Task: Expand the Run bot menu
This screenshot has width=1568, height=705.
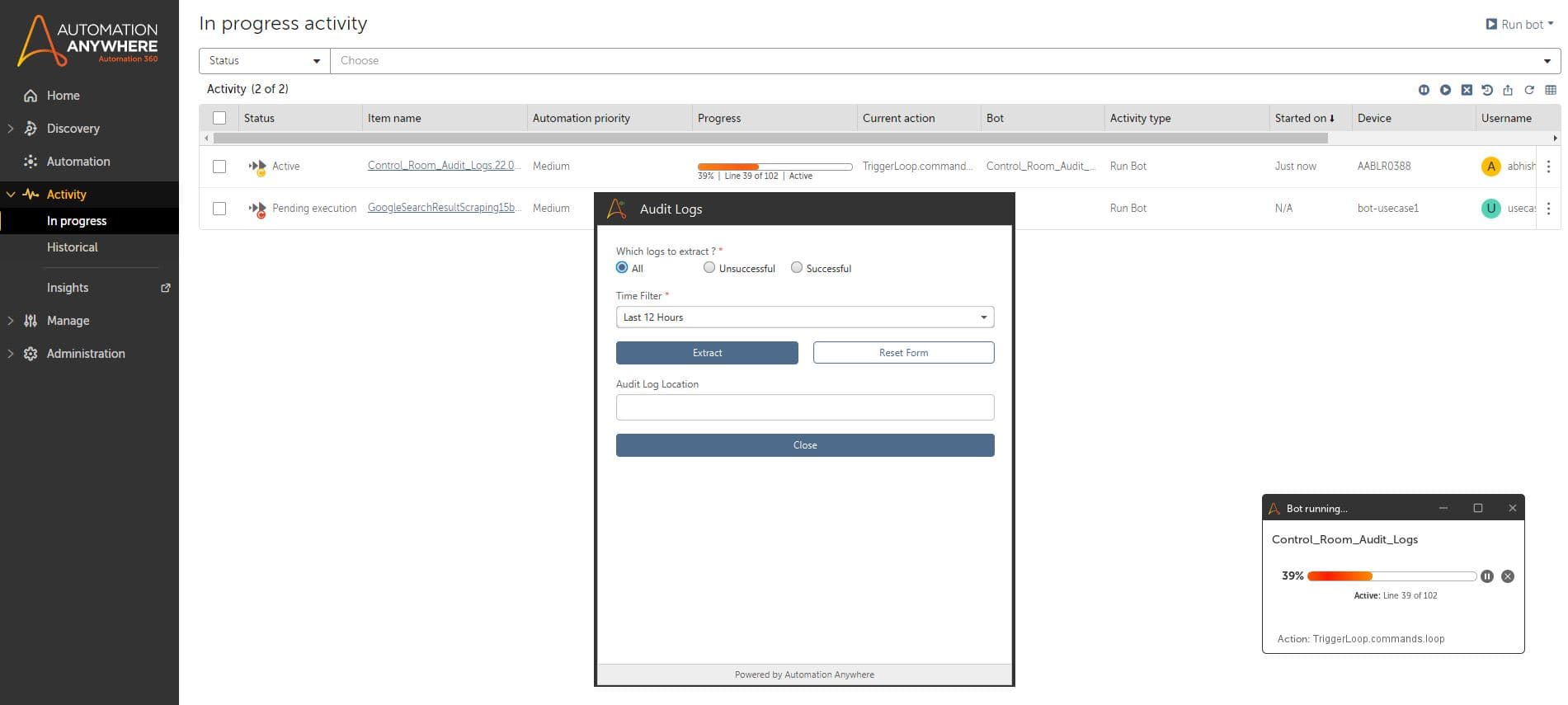Action: click(1519, 25)
